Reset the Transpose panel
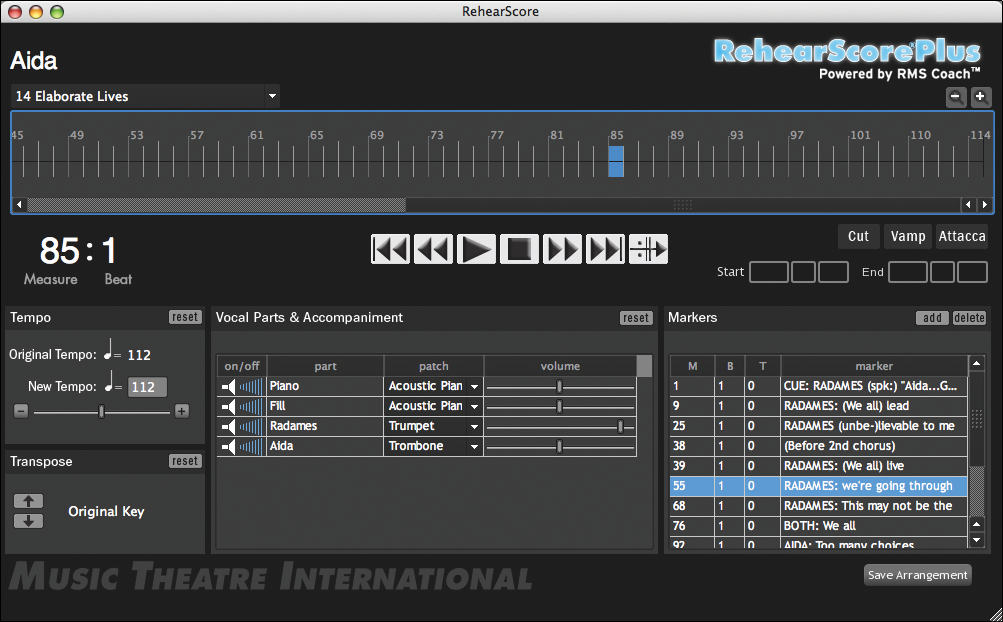1003x622 pixels. [185, 461]
